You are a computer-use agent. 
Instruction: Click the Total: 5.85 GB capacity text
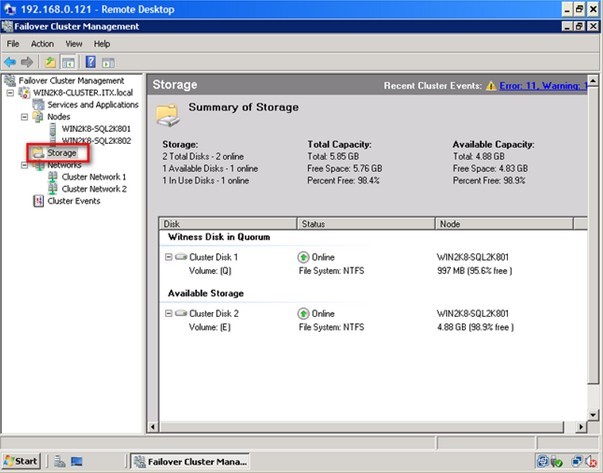[x=333, y=157]
